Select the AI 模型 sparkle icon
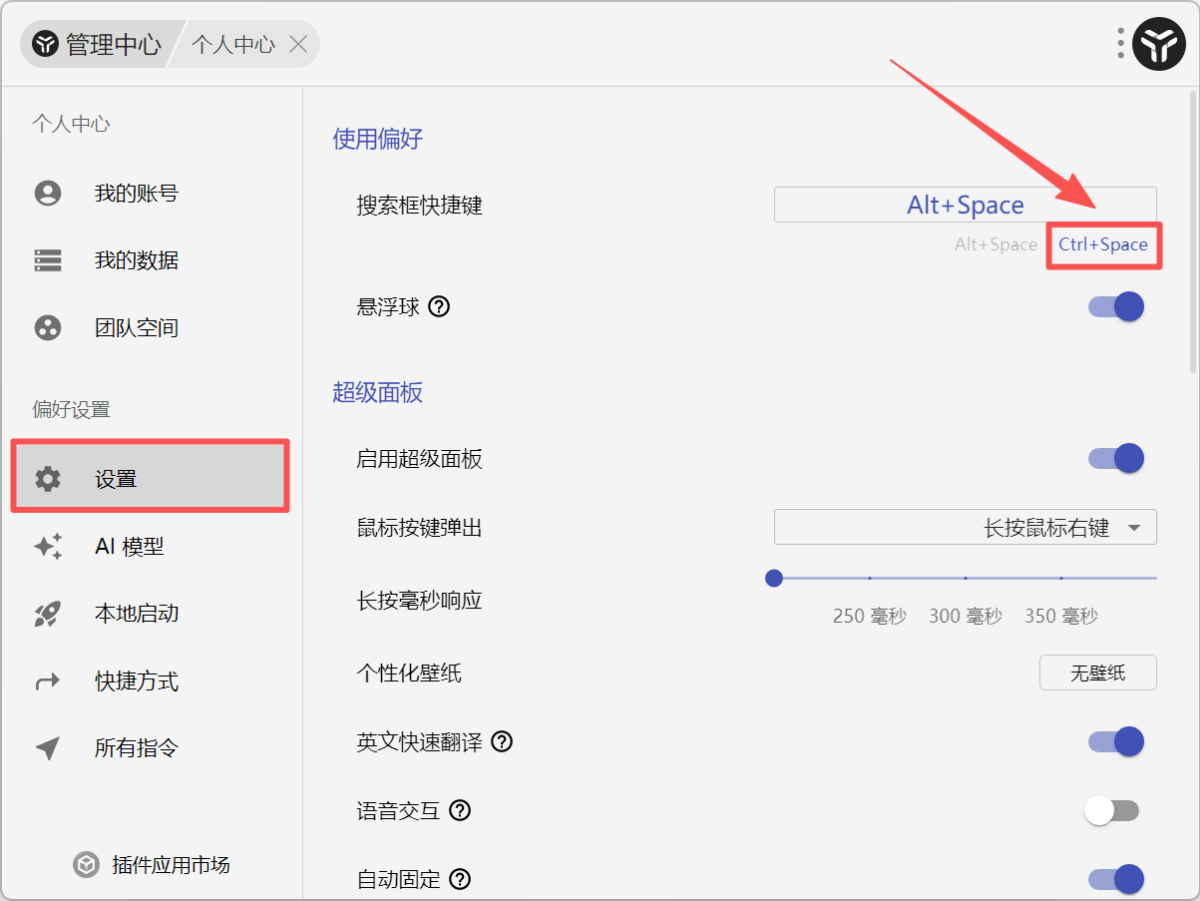 click(48, 547)
